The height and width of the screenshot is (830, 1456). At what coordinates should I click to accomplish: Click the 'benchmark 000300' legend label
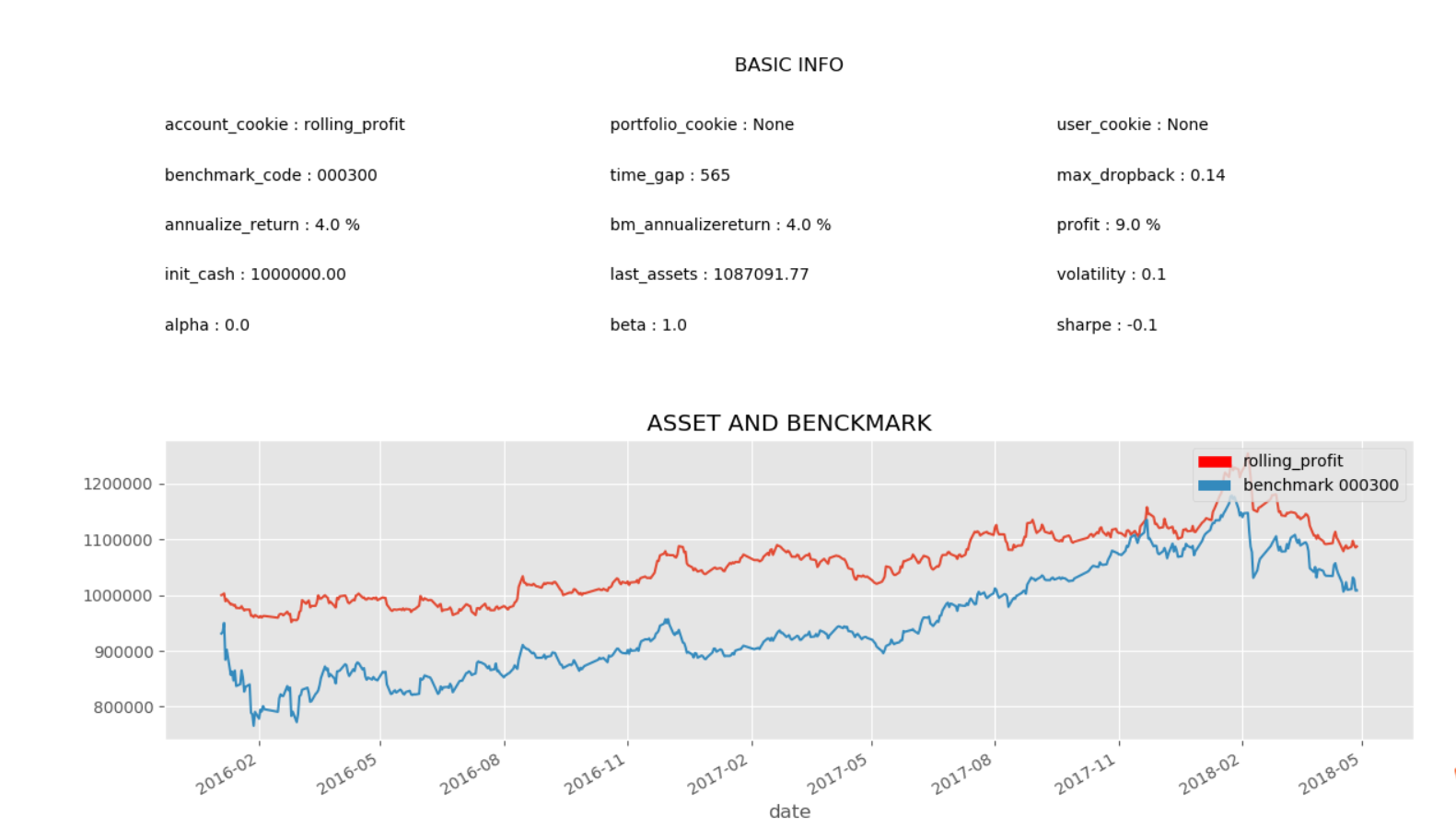click(1321, 485)
